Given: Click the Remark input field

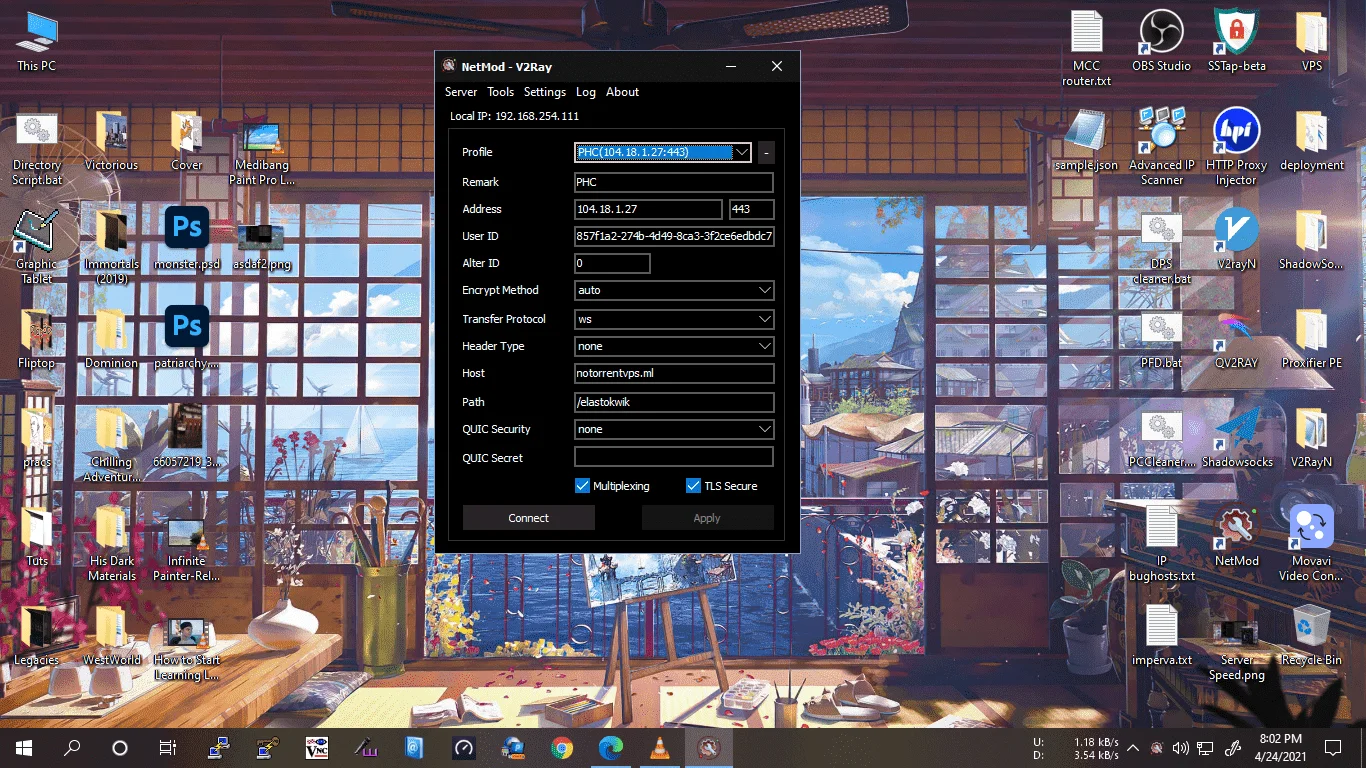Looking at the screenshot, I should (x=674, y=183).
